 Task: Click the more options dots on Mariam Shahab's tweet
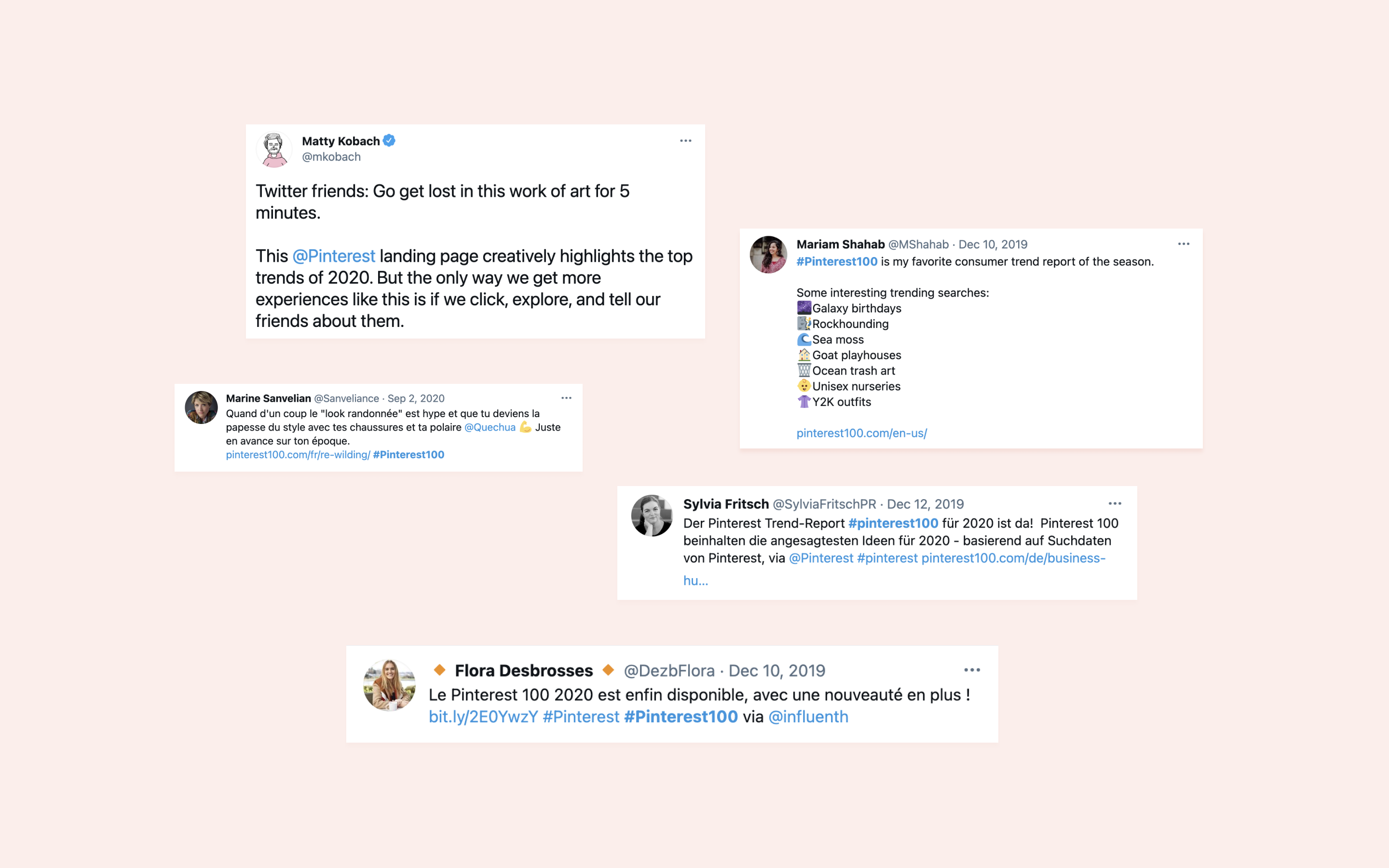click(1184, 244)
